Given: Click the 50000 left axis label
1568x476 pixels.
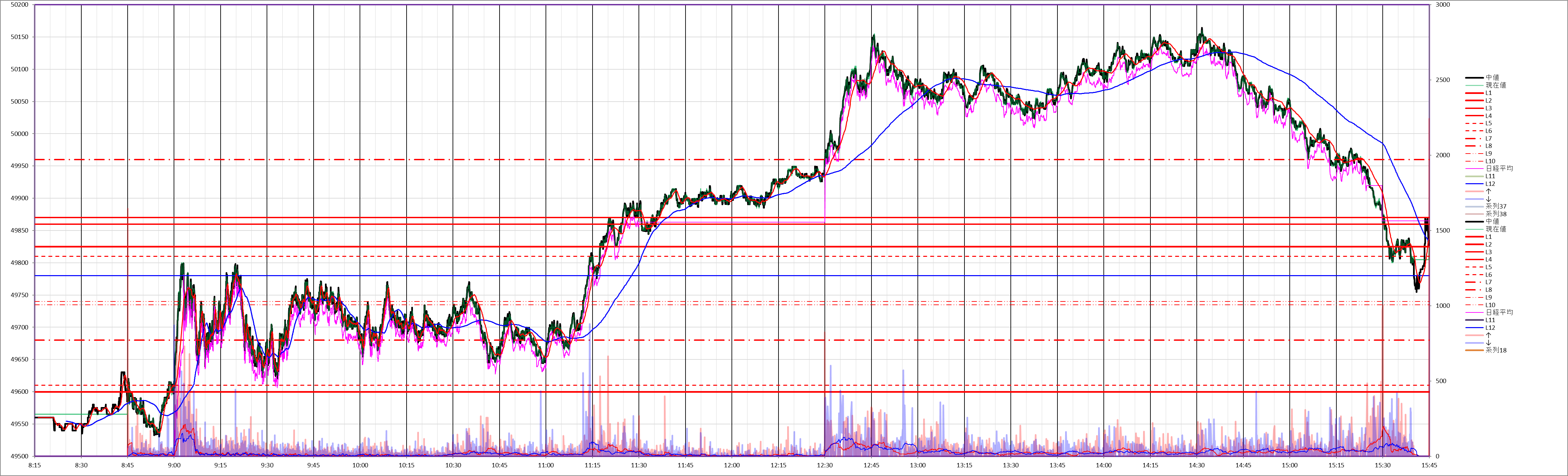Looking at the screenshot, I should pos(19,134).
